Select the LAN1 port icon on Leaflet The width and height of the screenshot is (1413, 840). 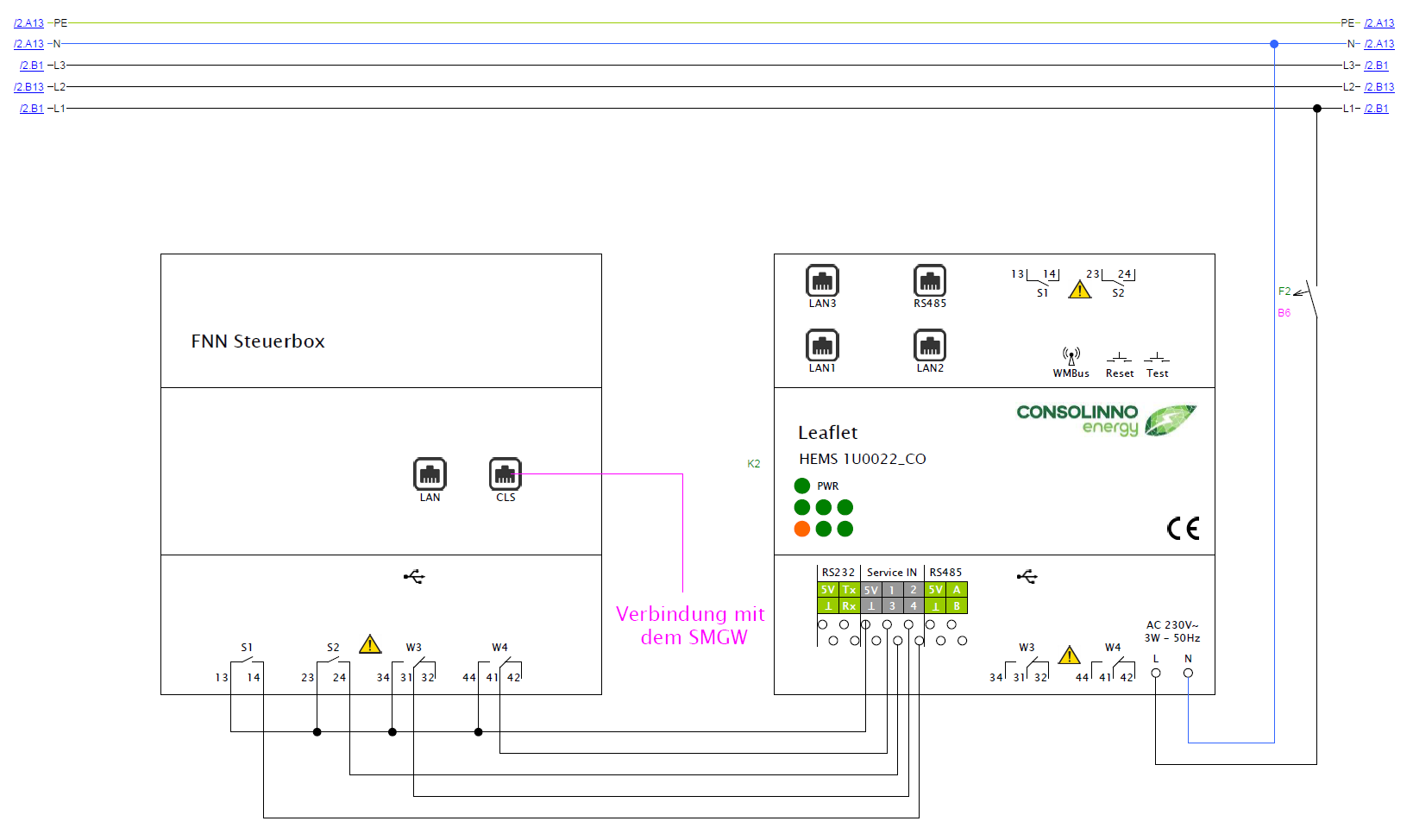(822, 346)
